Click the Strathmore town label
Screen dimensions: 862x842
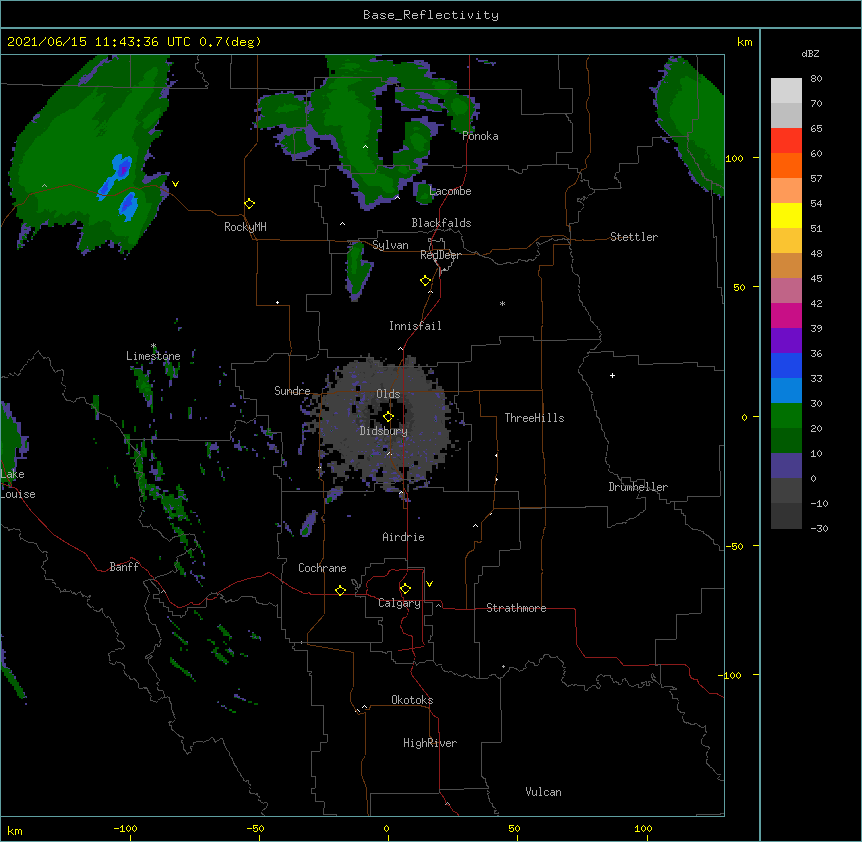[x=516, y=608]
